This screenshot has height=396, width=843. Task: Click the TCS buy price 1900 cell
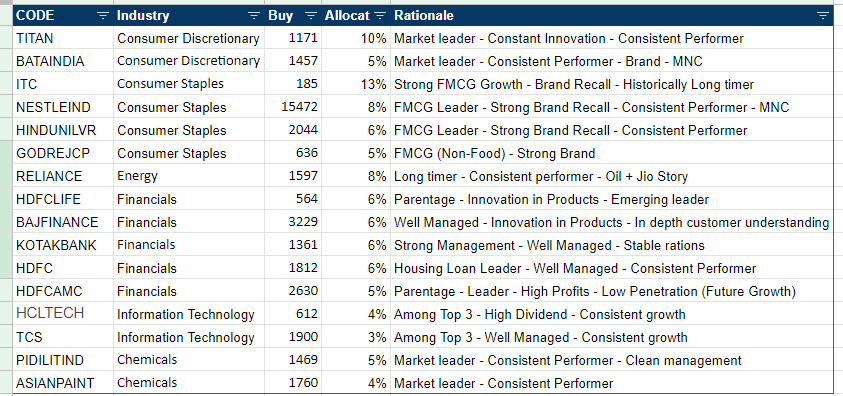293,337
